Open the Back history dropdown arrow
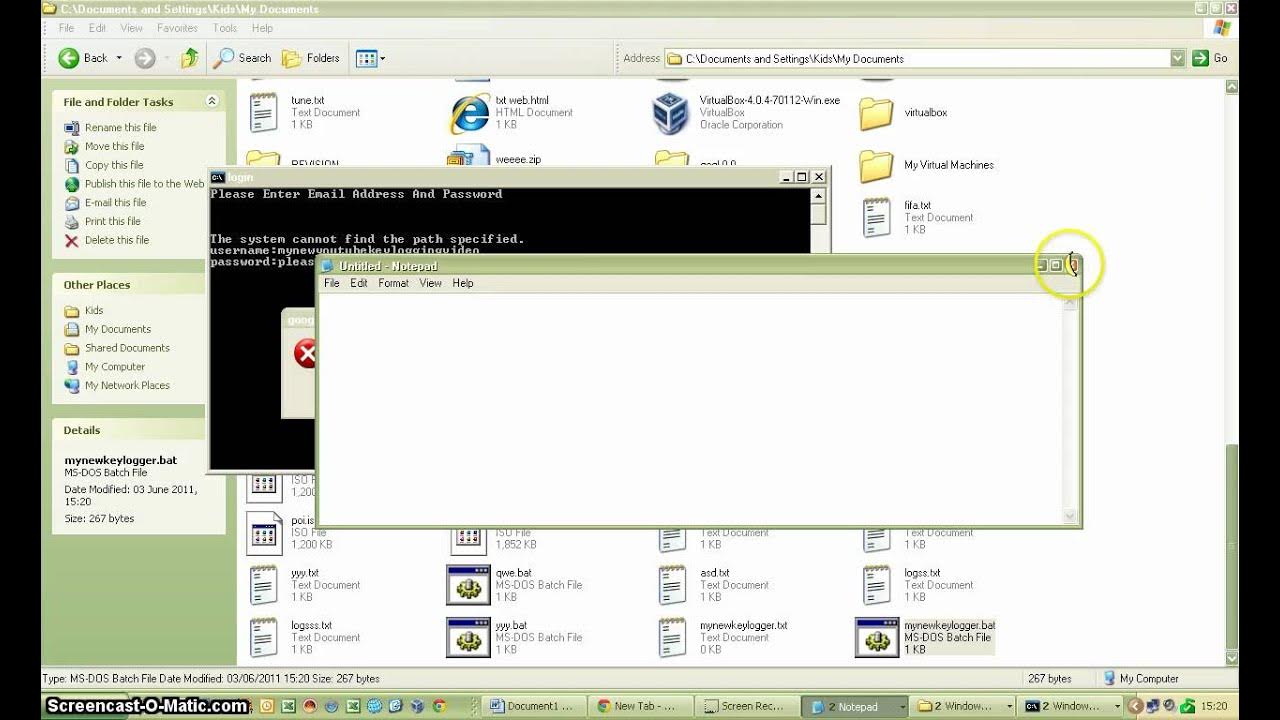Screen dimensions: 1280x720 pos(119,58)
